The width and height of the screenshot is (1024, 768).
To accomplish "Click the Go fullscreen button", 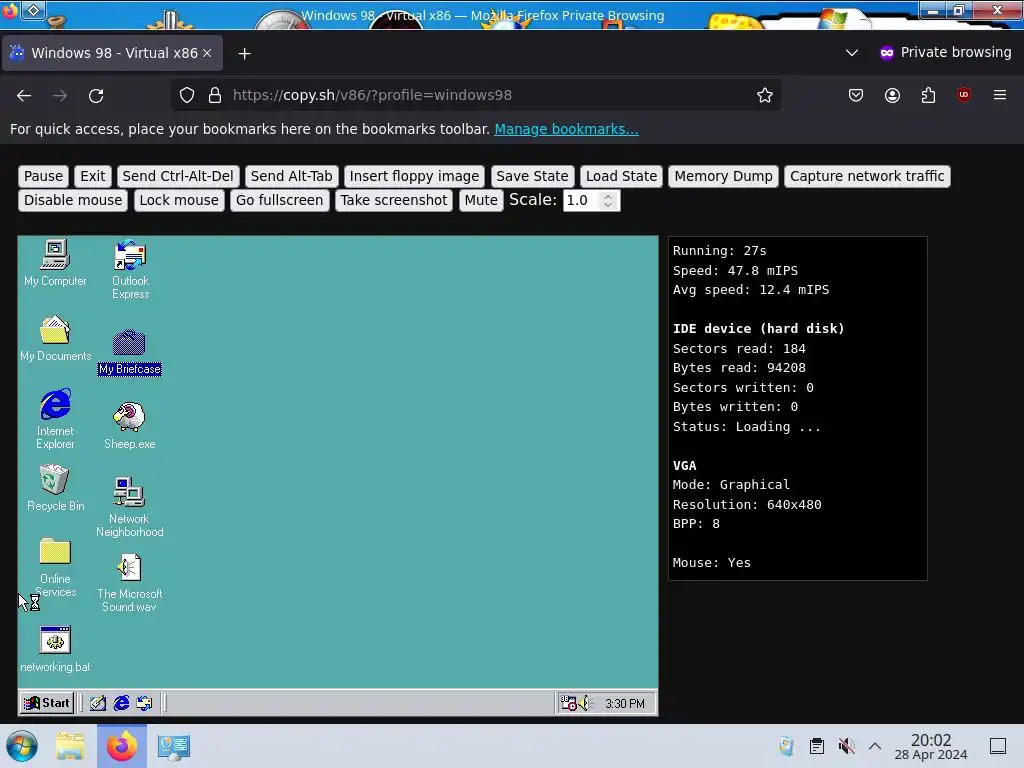I will (x=280, y=200).
